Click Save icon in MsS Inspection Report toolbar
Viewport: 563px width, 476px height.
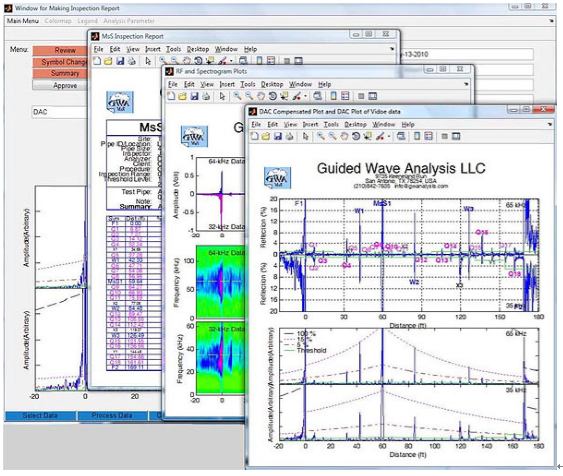[x=120, y=61]
